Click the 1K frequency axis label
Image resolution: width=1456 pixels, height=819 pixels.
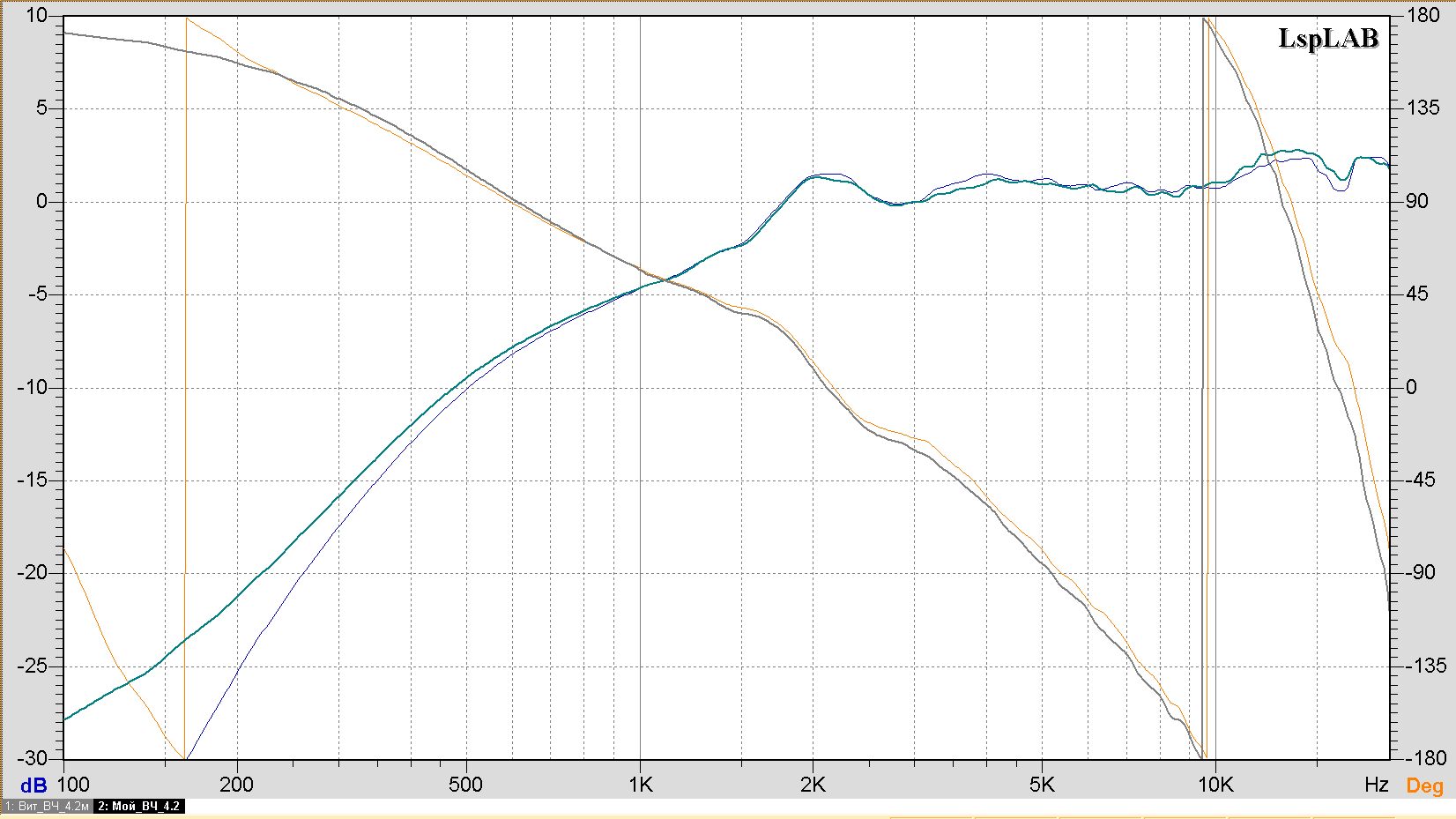pyautogui.click(x=641, y=785)
